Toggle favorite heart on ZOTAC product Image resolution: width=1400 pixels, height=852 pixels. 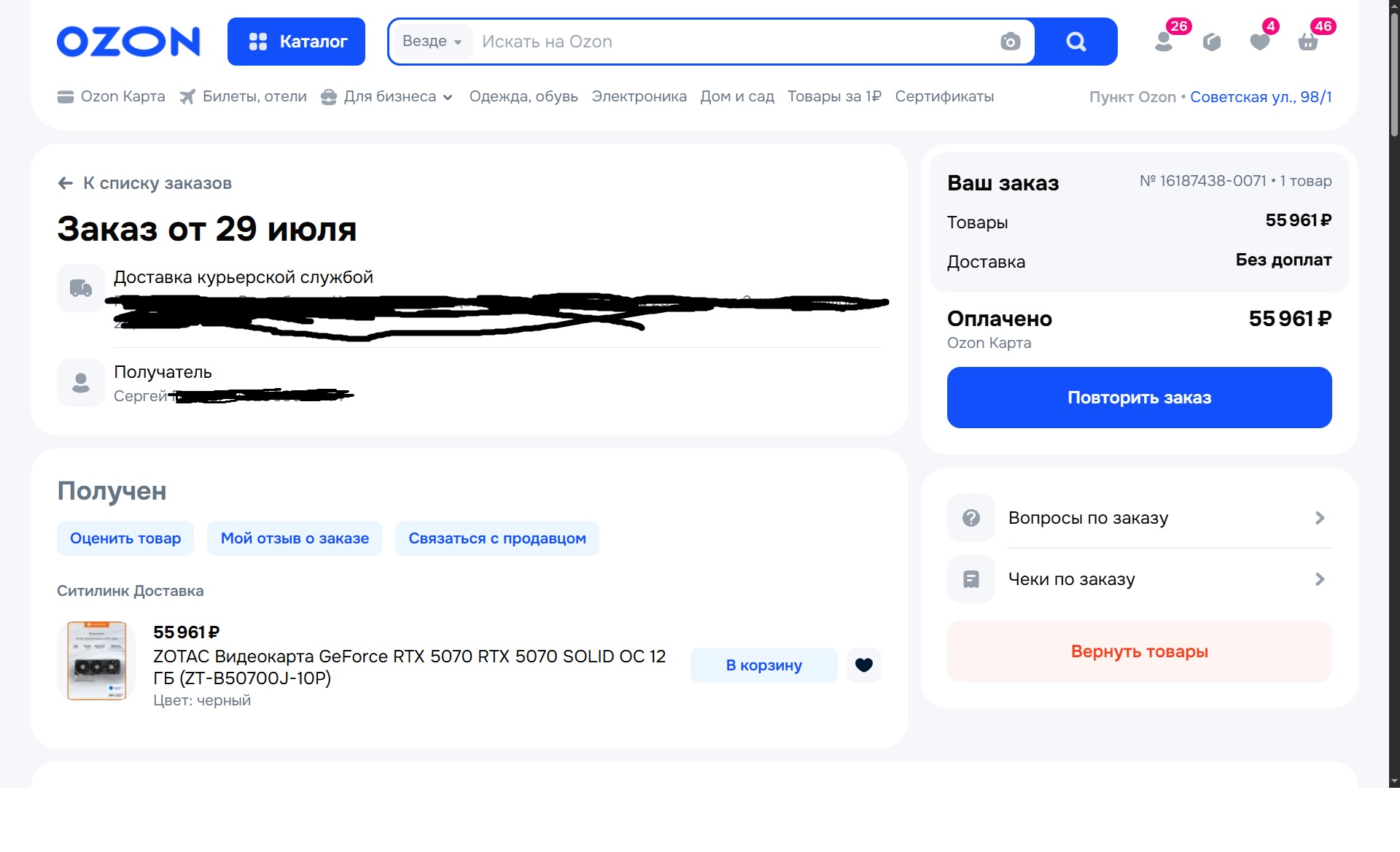click(x=864, y=665)
